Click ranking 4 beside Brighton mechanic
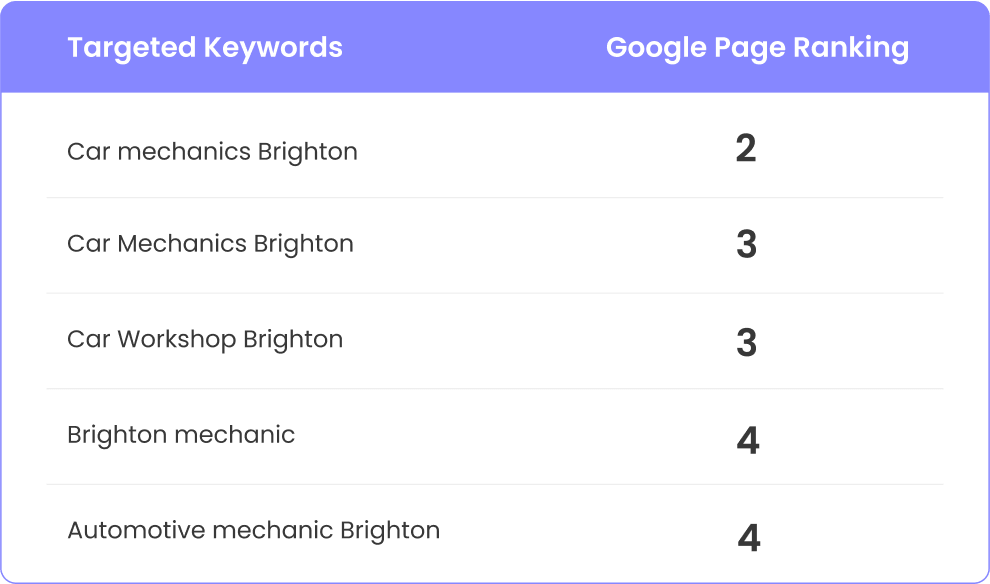Screen dimensions: 990x584 [748, 440]
